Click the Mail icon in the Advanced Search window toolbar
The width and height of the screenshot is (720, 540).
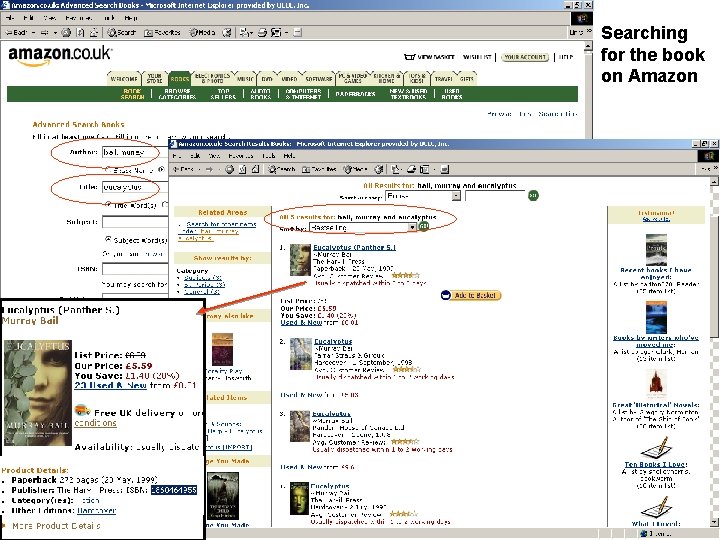pyautogui.click(x=246, y=33)
